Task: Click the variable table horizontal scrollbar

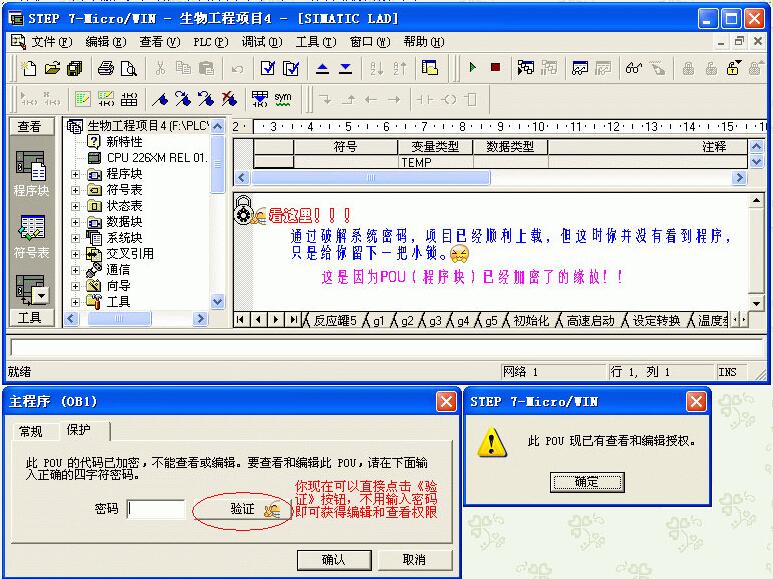Action: tap(371, 178)
